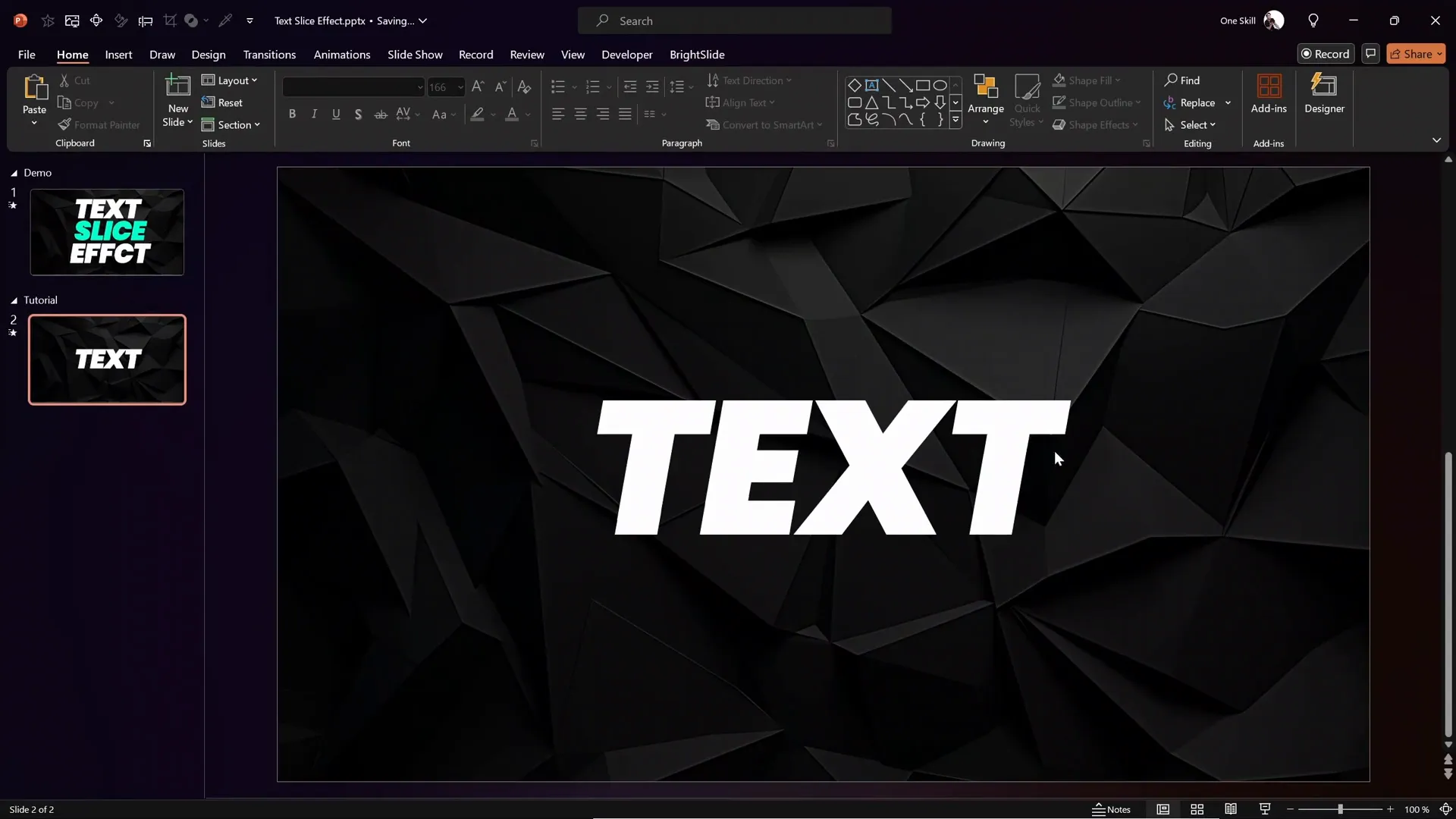Center the text alignment
The image size is (1456, 819).
click(580, 114)
